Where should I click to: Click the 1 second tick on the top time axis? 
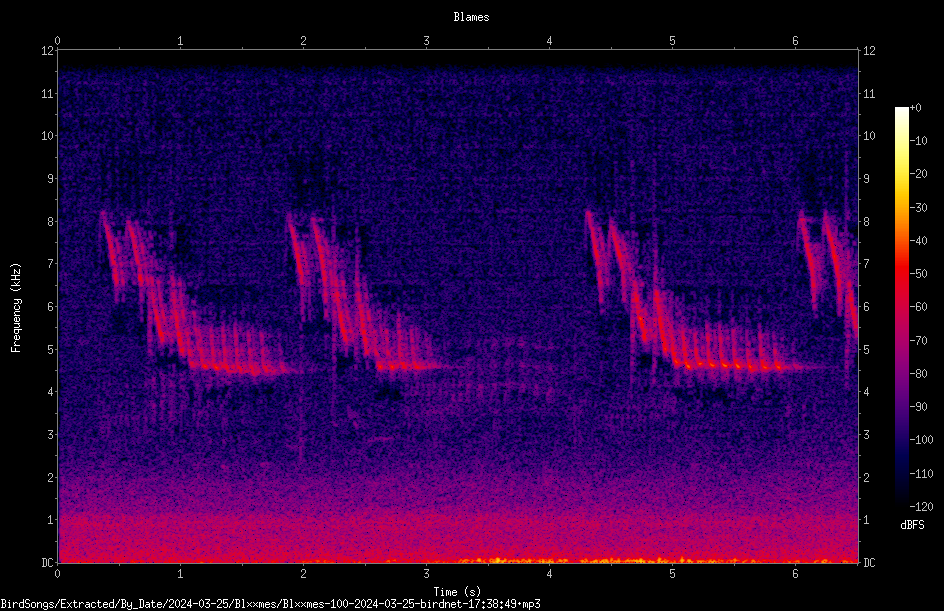[180, 41]
